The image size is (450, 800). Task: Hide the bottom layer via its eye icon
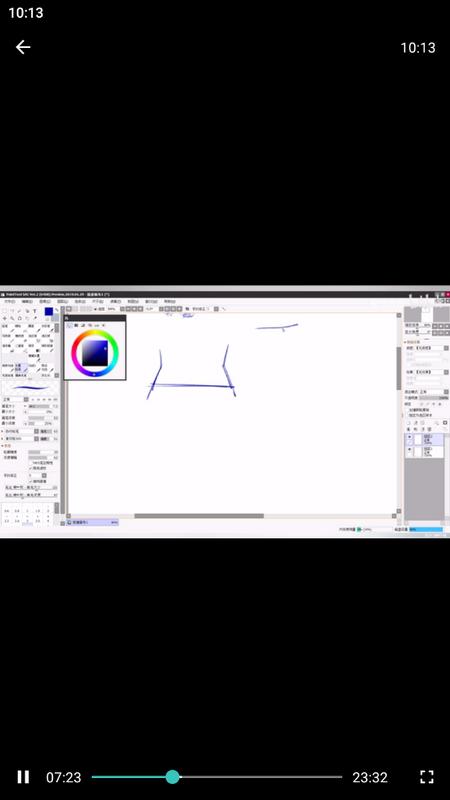point(409,449)
